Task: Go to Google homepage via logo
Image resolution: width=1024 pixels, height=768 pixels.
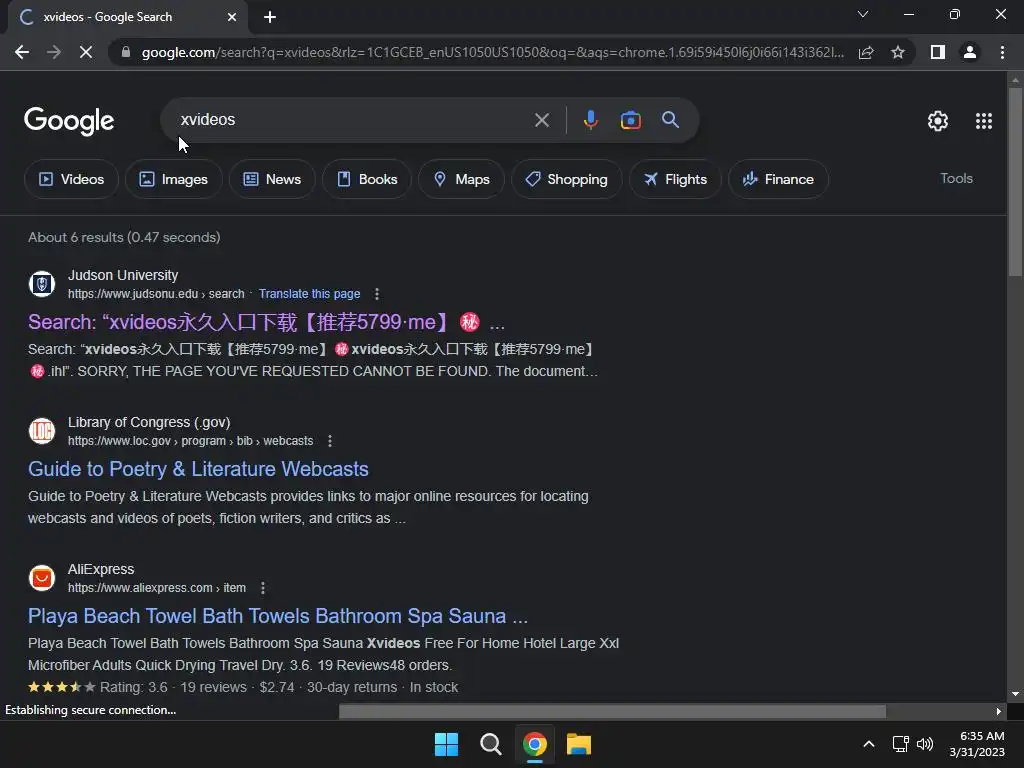Action: [x=69, y=121]
